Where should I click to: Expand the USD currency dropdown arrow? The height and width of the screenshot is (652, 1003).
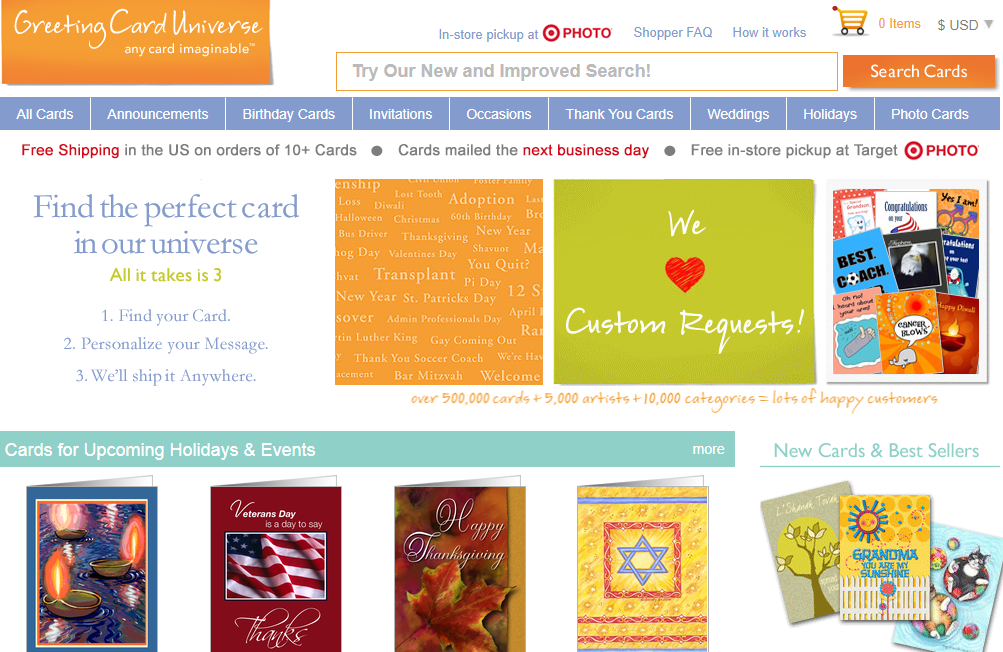click(988, 24)
